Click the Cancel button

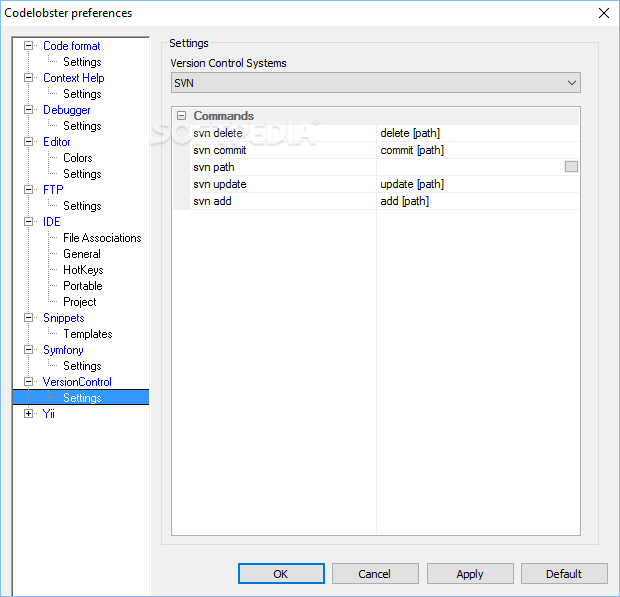pos(375,574)
